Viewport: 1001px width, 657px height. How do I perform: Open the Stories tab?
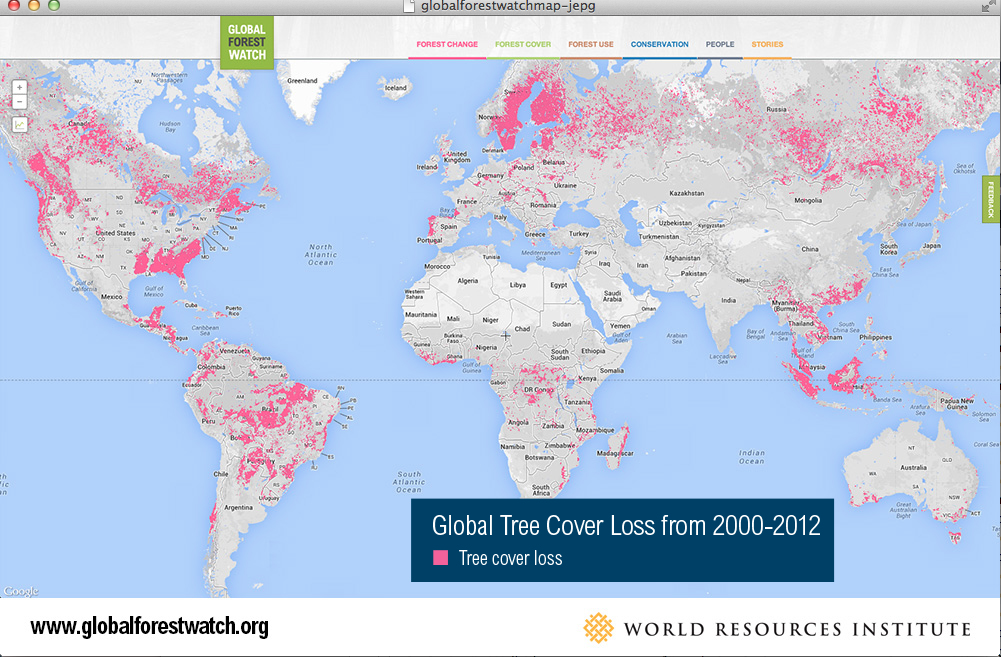(x=767, y=45)
